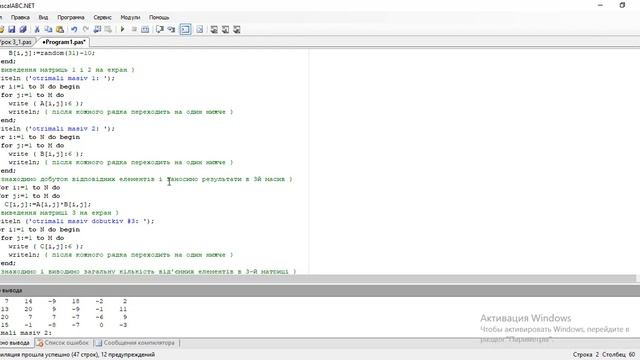Click the horizontal scrollbar under the code editor
Image resolution: width=640 pixels, height=360 pixels.
click(x=318, y=278)
